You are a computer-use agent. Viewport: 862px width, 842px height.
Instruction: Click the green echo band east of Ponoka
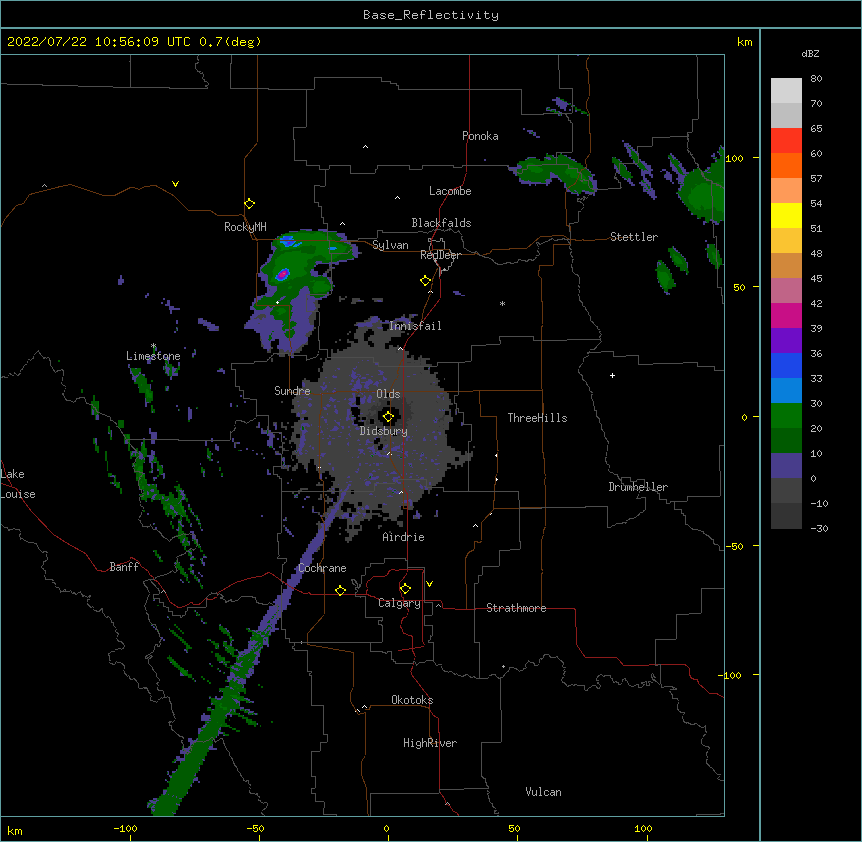pyautogui.click(x=552, y=172)
